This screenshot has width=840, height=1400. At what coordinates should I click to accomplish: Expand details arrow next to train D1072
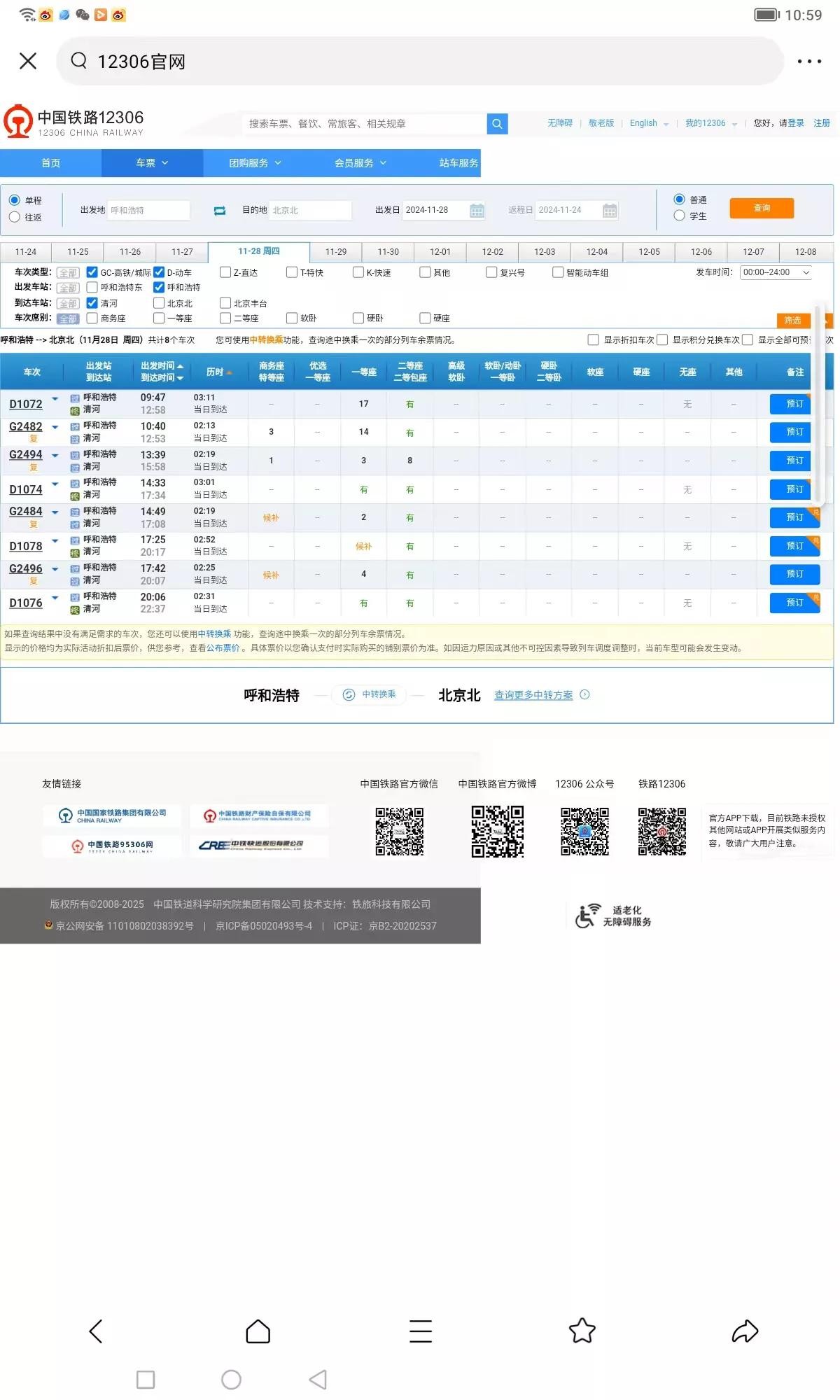tap(55, 399)
